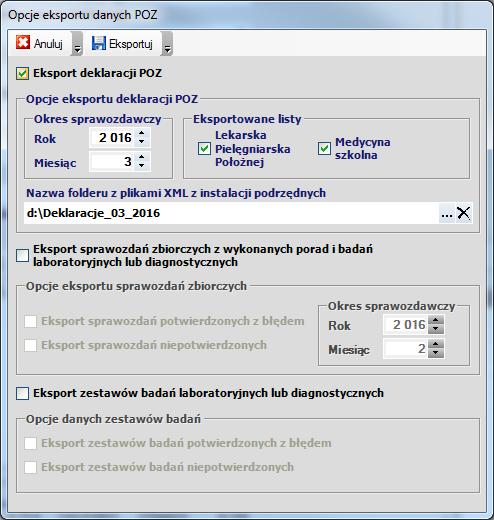This screenshot has width=494, height=520.
Task: Uncheck Eksport deklaracji POZ checkbox
Action: click(x=23, y=73)
